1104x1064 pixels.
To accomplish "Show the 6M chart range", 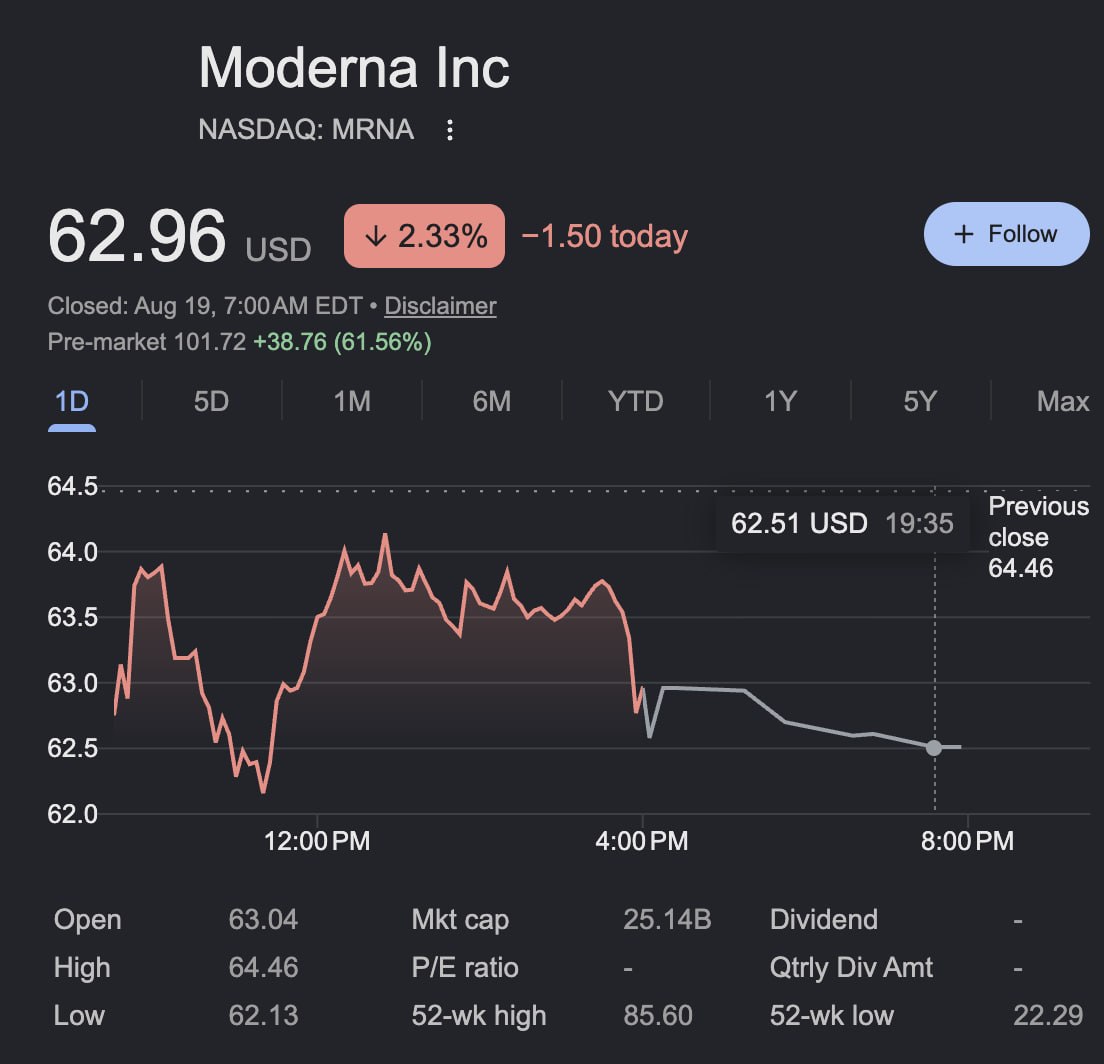I will (491, 401).
